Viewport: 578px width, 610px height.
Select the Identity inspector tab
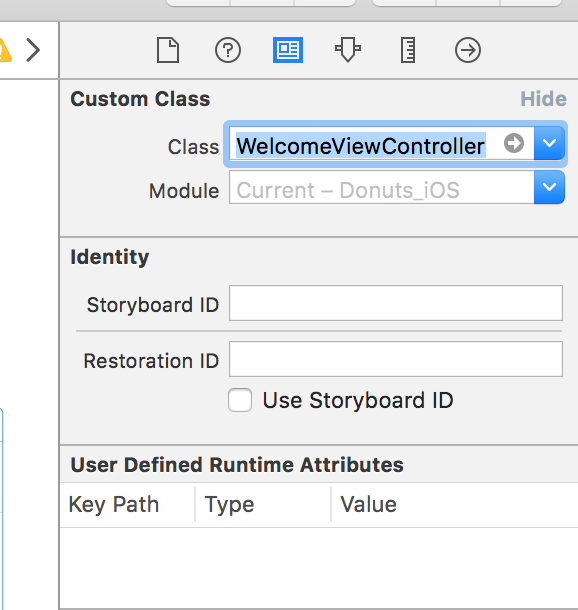pyautogui.click(x=288, y=50)
